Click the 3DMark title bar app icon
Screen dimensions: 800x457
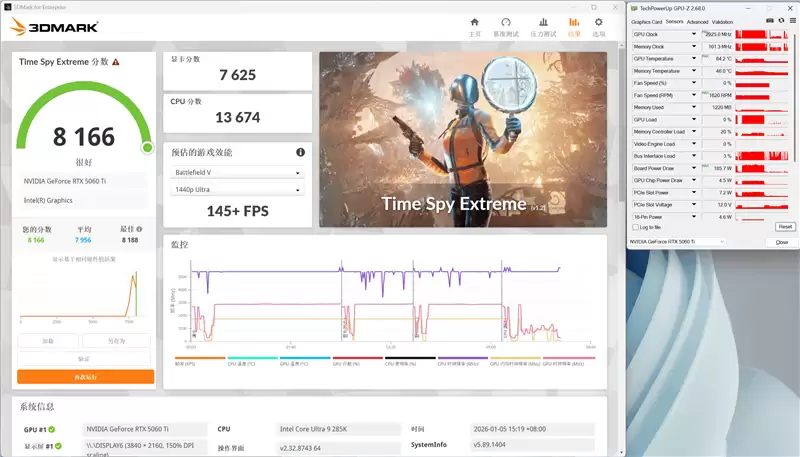tap(8, 7)
